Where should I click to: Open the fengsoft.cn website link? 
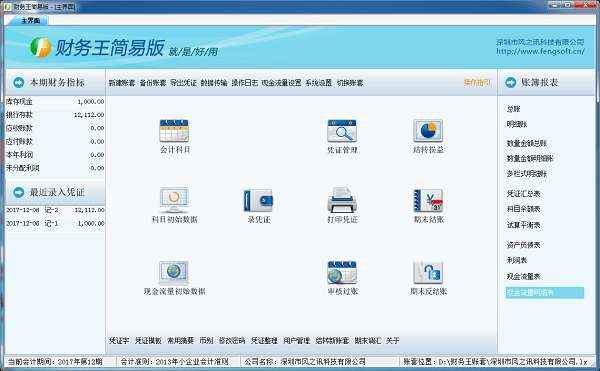coord(540,51)
